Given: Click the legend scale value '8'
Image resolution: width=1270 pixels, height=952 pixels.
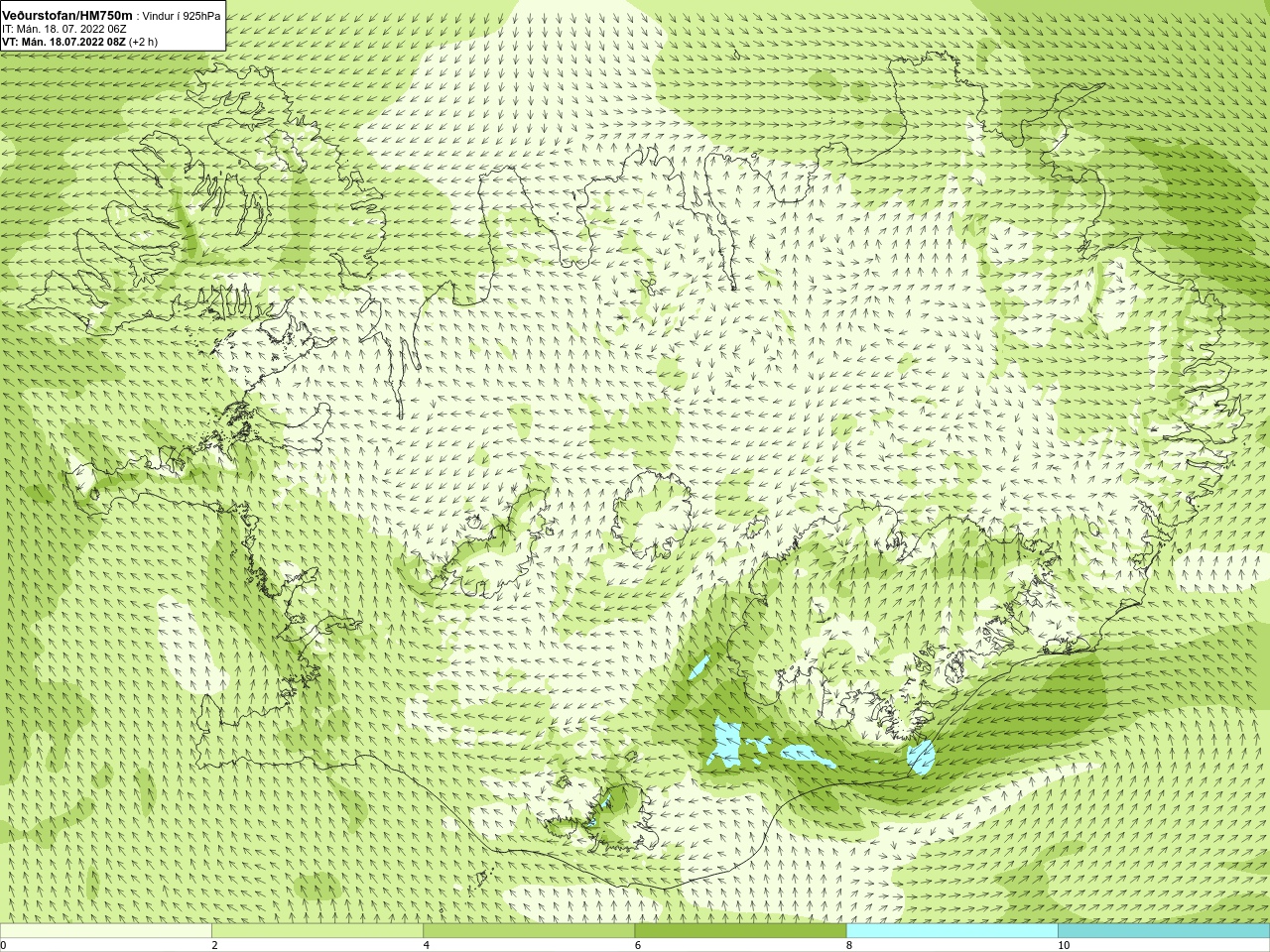Looking at the screenshot, I should click(848, 945).
